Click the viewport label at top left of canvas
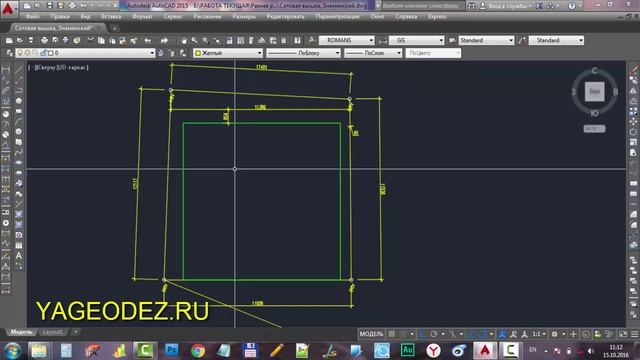Image resolution: width=640 pixels, height=360 pixels. (x=58, y=67)
